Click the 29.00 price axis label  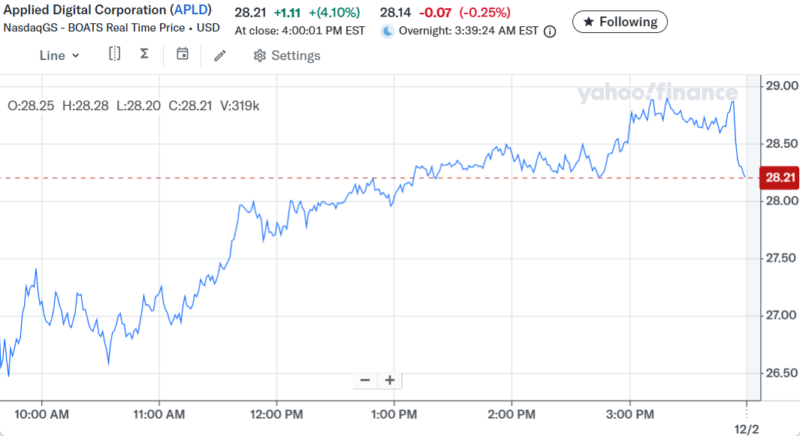click(778, 87)
